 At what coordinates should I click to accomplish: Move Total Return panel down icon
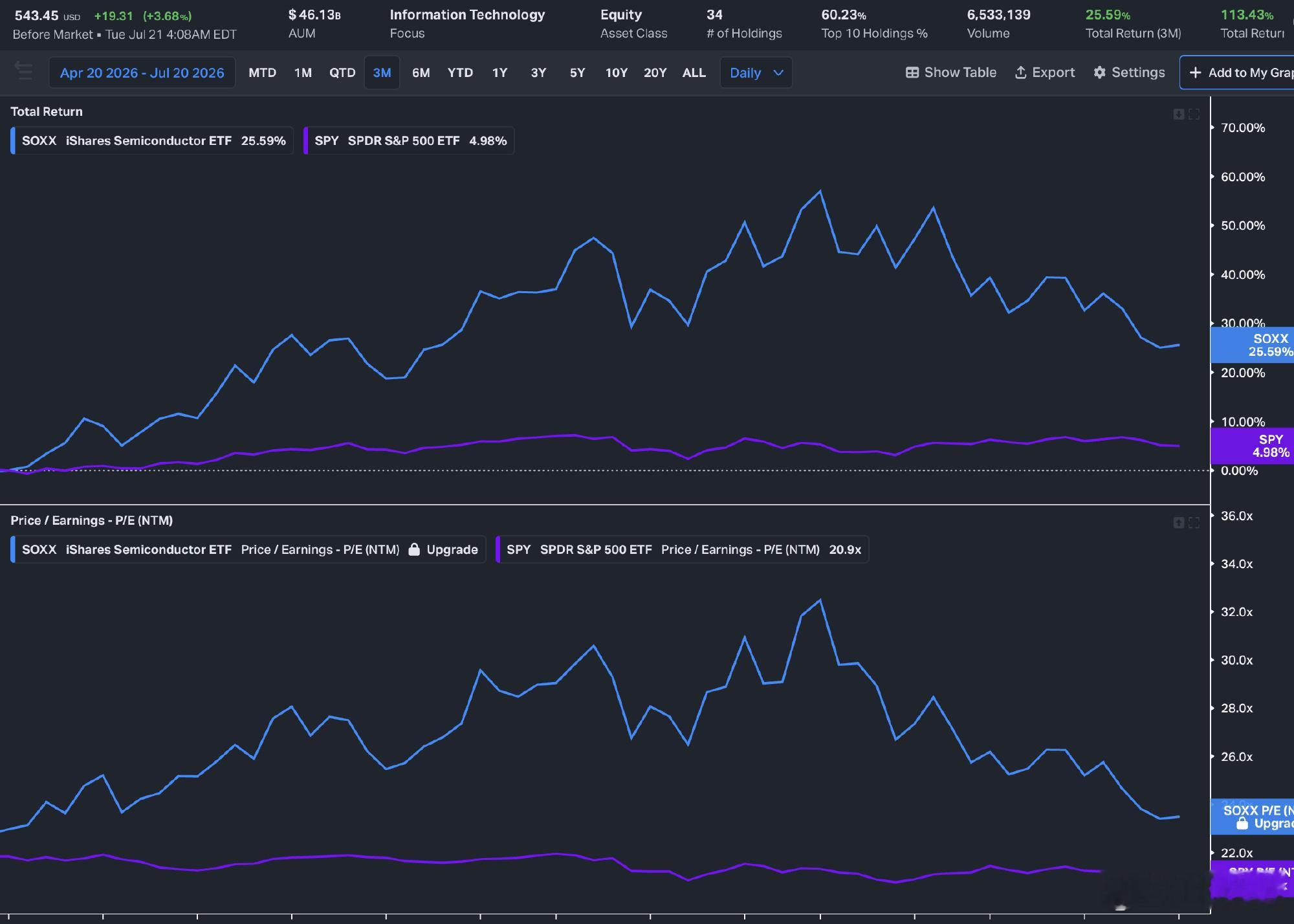point(1179,114)
